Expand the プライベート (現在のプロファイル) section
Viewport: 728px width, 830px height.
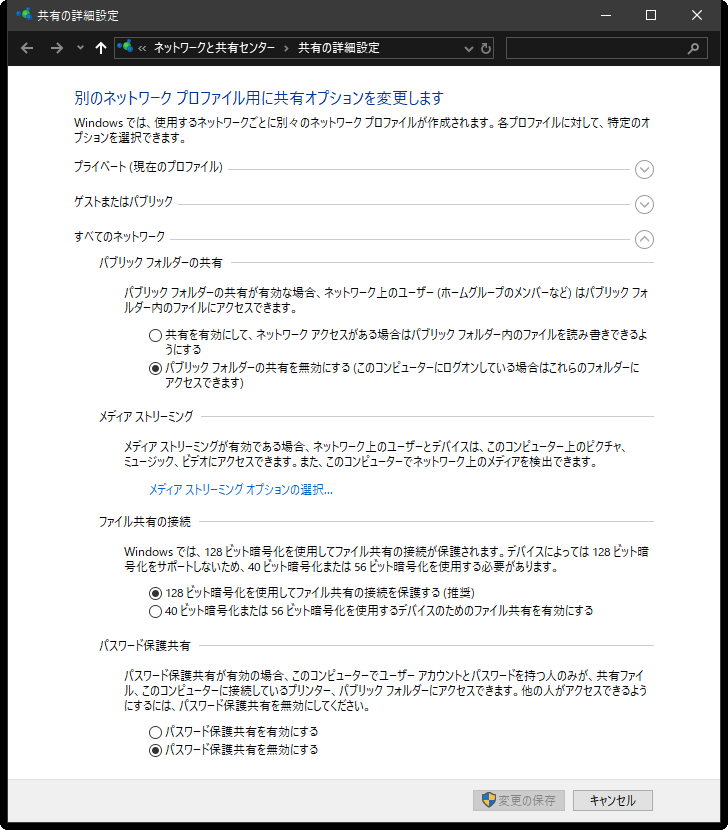[x=644, y=169]
